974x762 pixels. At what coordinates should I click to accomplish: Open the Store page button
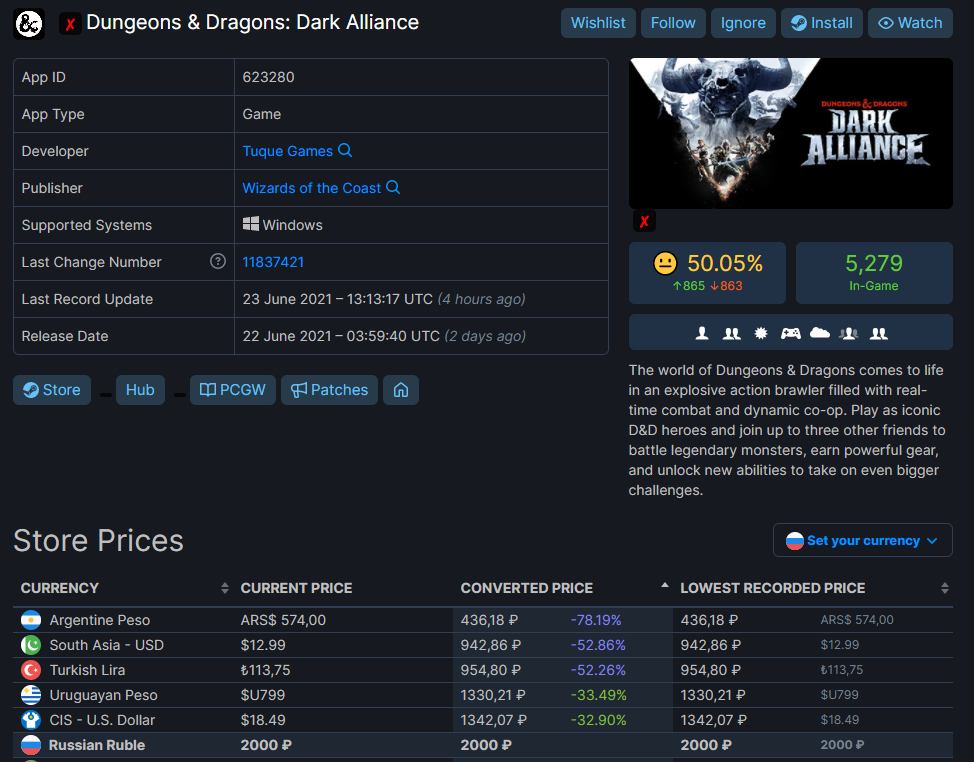pyautogui.click(x=52, y=390)
